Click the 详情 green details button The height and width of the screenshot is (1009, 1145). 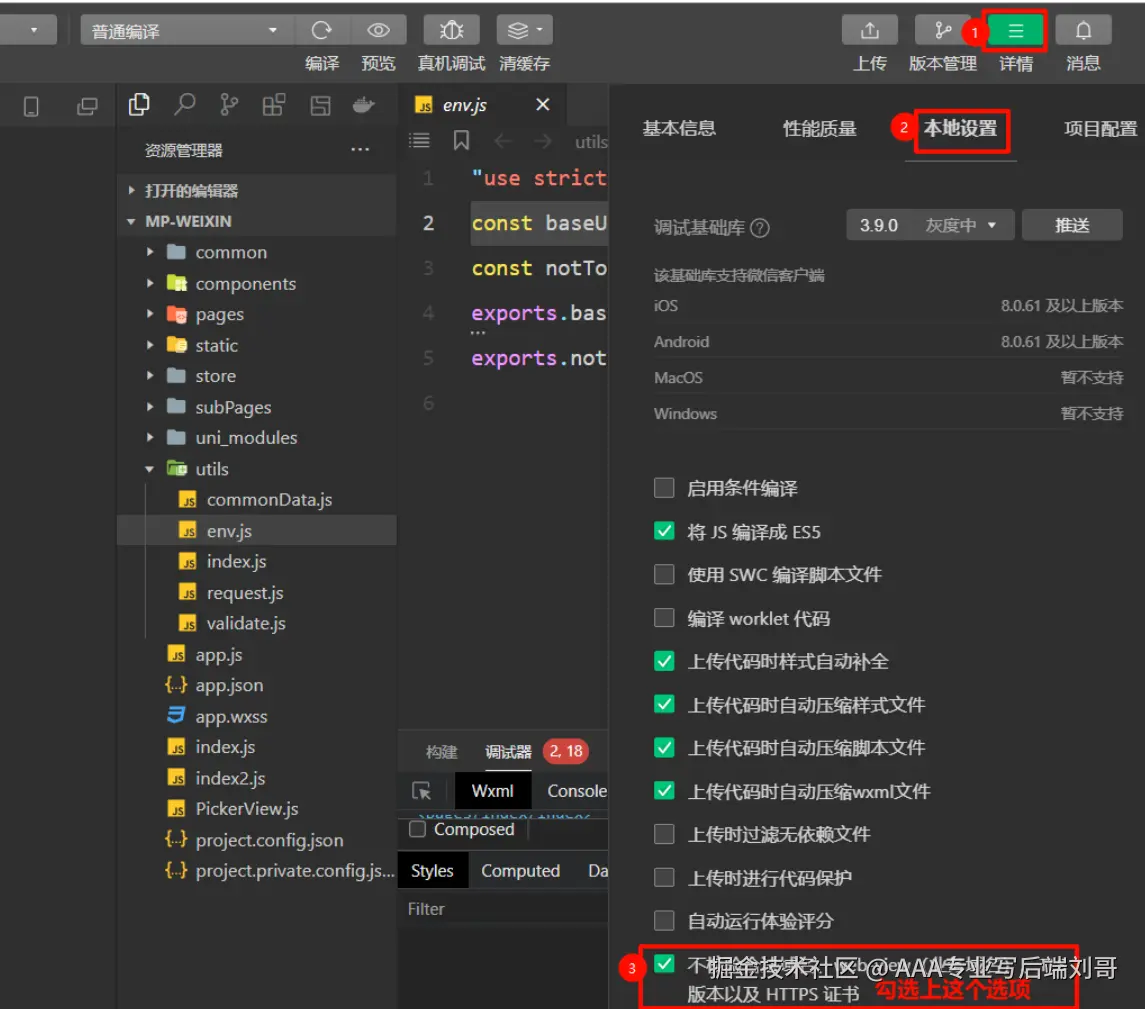coord(1015,31)
